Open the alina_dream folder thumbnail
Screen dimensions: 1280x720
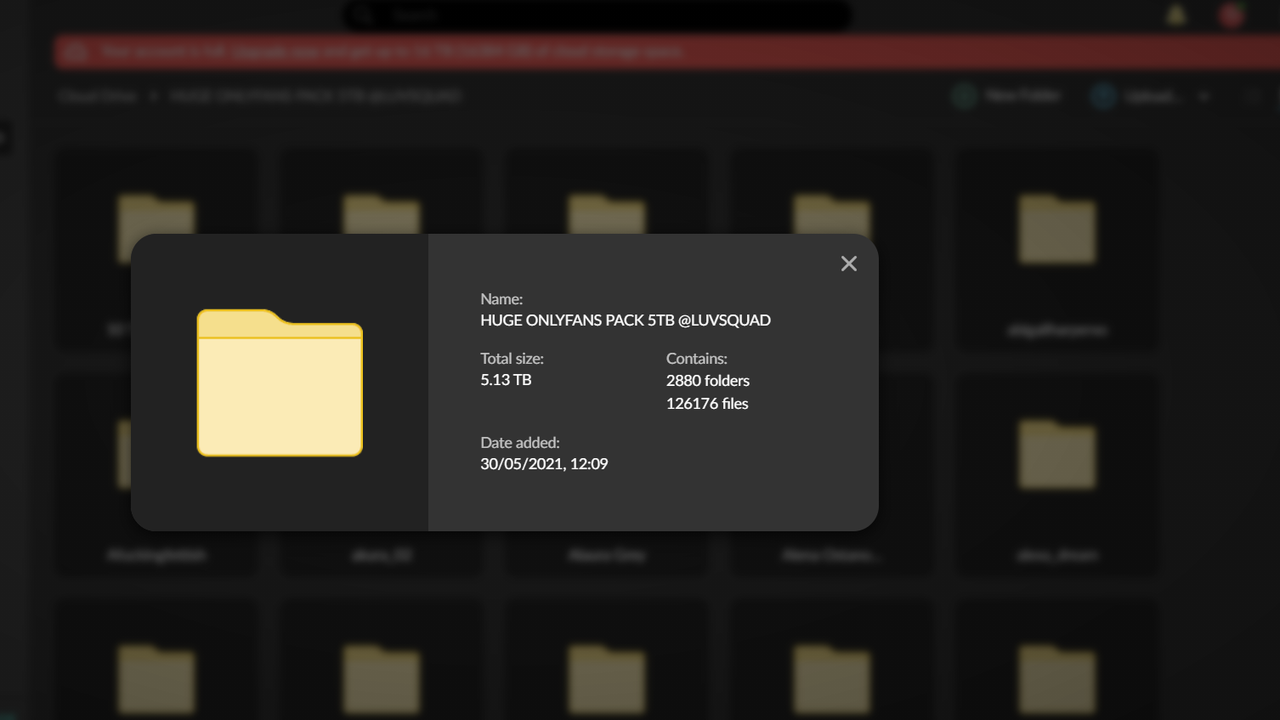pyautogui.click(x=1057, y=455)
